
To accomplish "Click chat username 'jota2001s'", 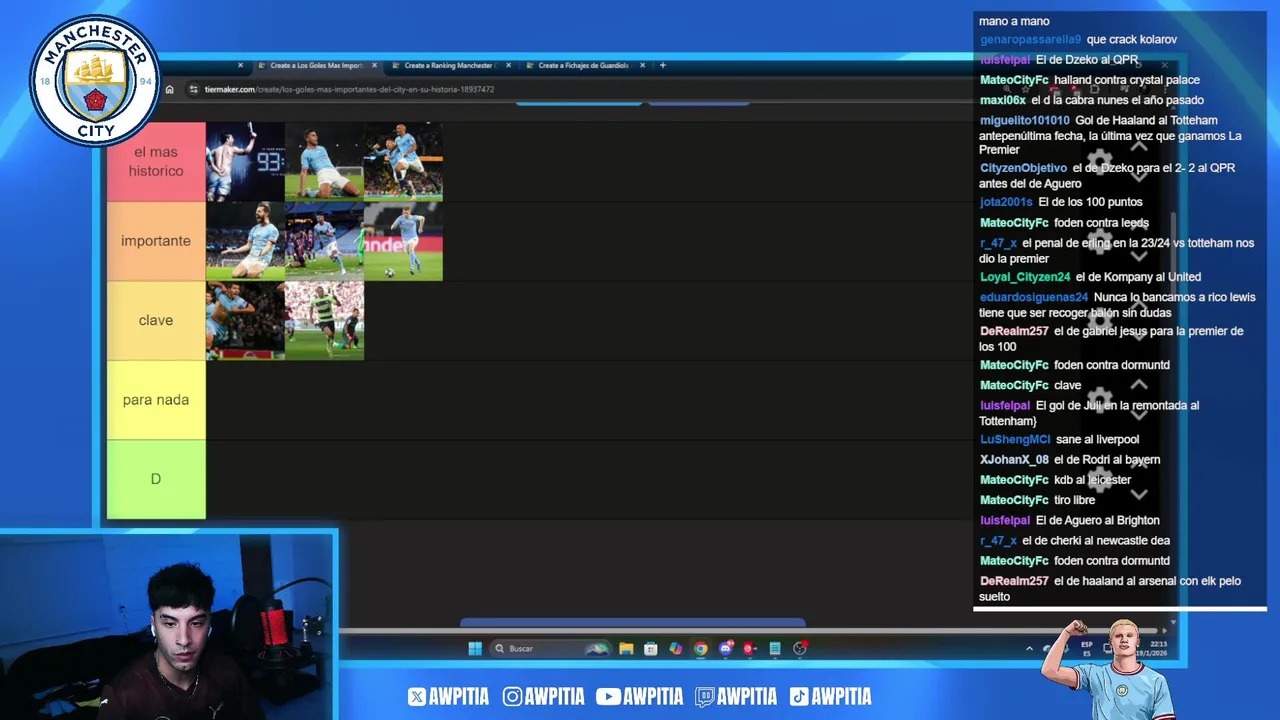I will pos(1006,202).
